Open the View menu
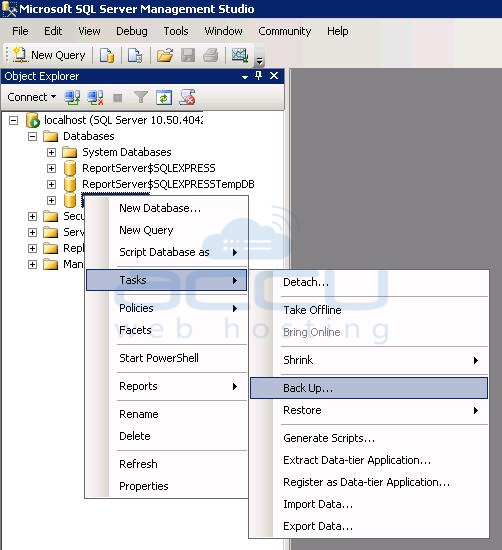The width and height of the screenshot is (502, 550). 89,31
